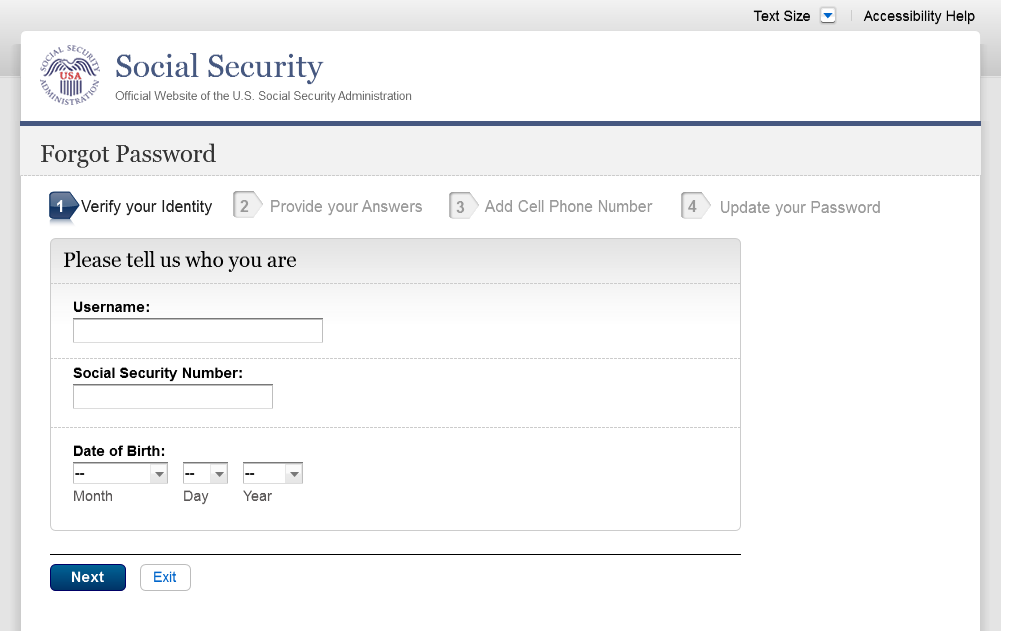Viewport: 1010px width, 640px height.
Task: Click into the Social Security Number field
Action: (x=173, y=397)
